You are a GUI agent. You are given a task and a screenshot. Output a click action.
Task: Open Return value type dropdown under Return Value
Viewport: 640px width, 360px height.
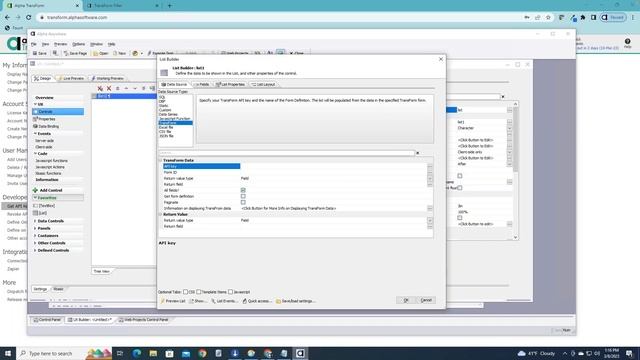(x=430, y=220)
